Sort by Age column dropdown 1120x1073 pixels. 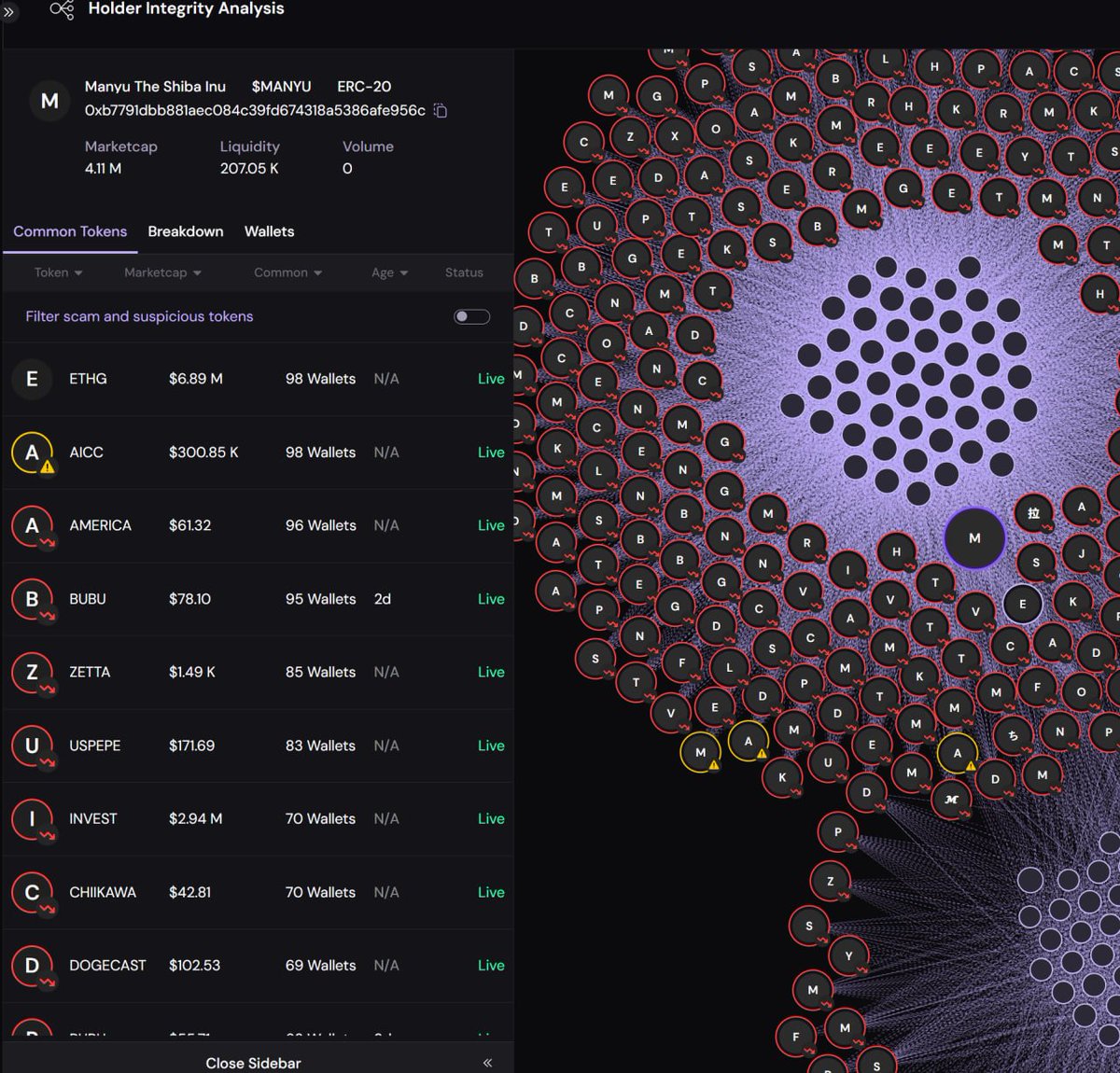(x=389, y=272)
